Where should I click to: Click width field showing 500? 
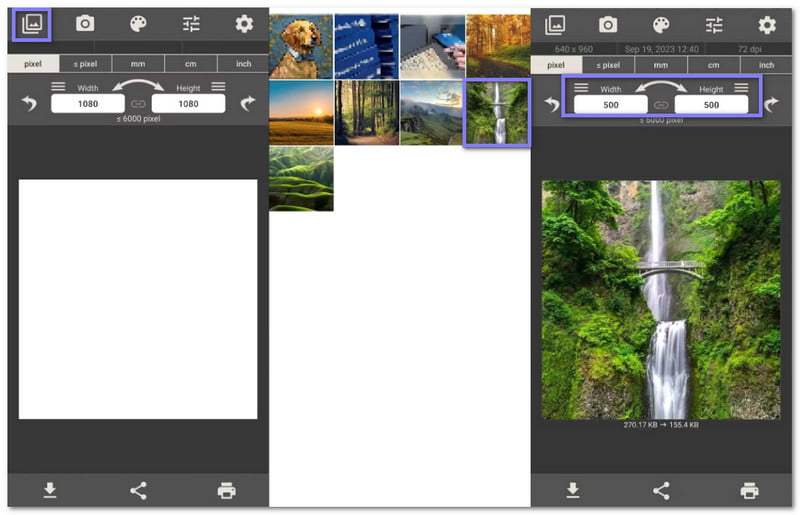point(611,105)
